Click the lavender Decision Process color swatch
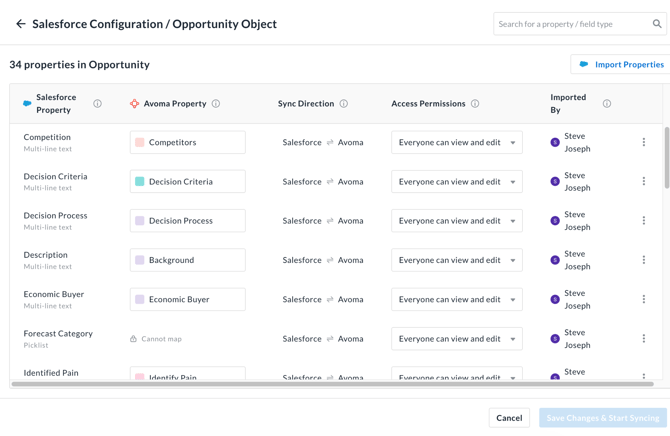The height and width of the screenshot is (436, 670). click(x=140, y=221)
